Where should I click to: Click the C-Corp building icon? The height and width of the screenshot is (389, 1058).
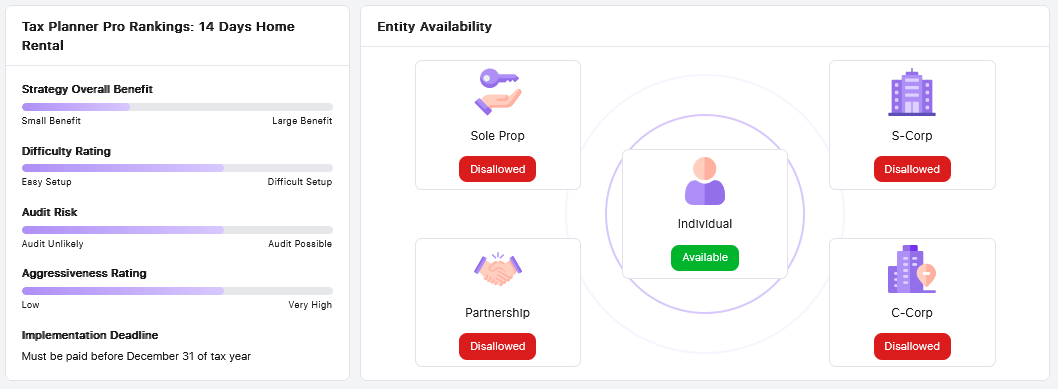912,269
